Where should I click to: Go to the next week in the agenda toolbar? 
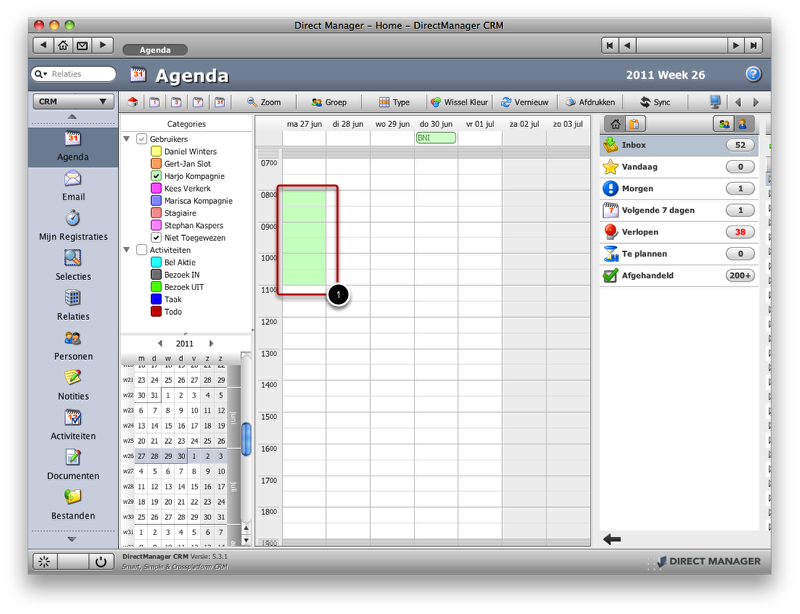coord(756,102)
